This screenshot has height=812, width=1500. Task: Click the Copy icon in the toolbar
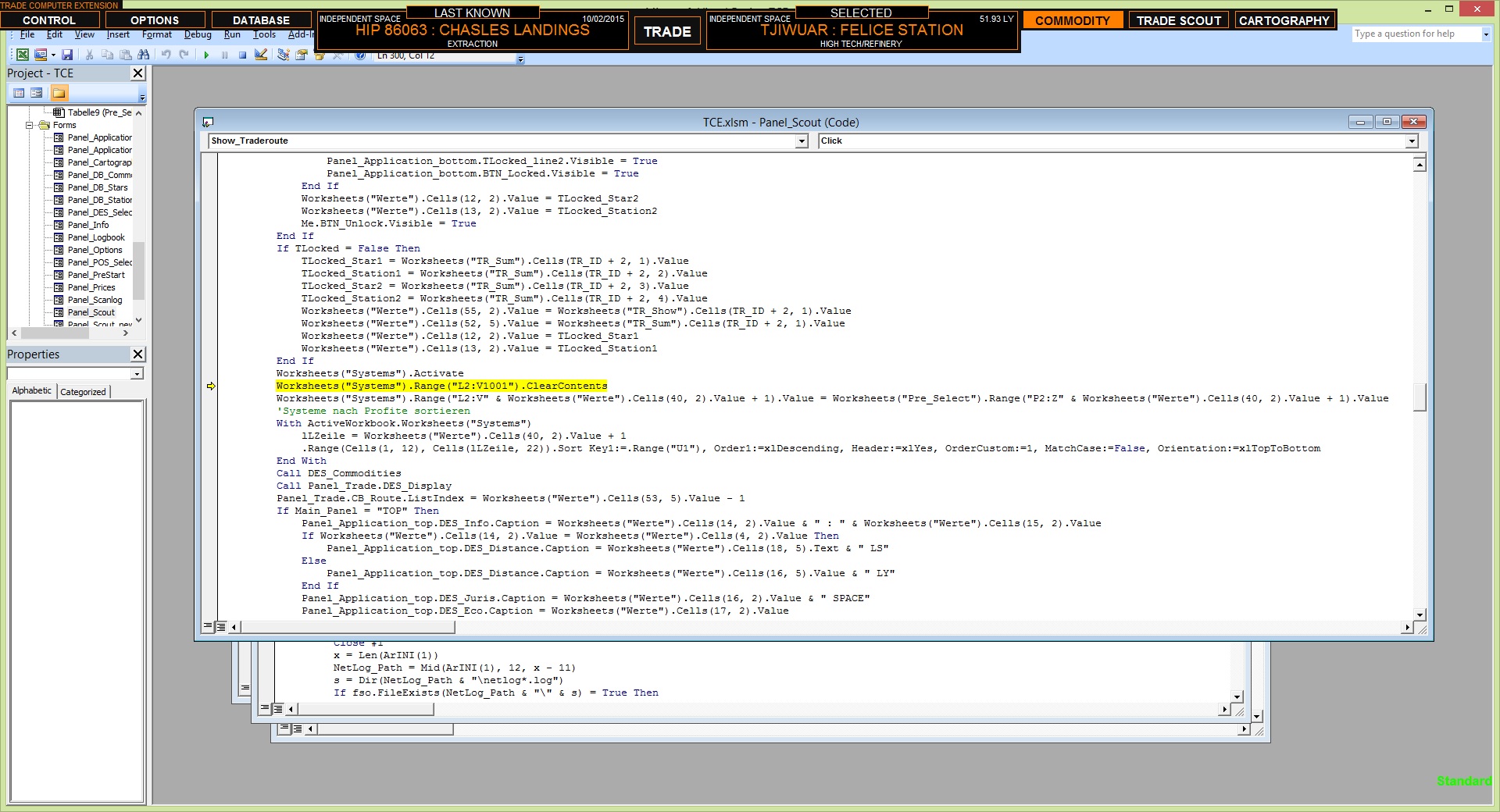[x=107, y=55]
